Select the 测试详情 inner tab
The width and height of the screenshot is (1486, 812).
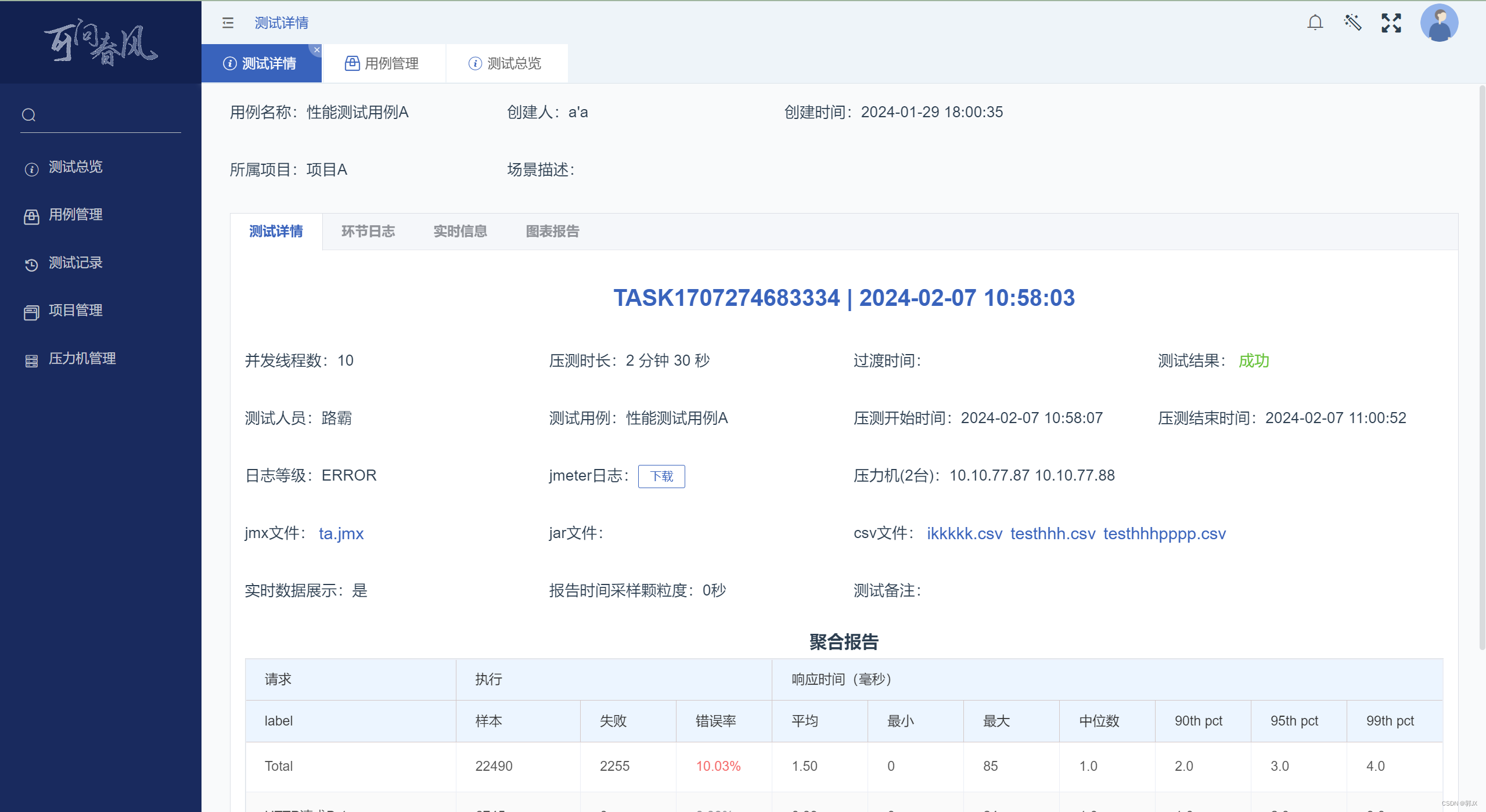coord(276,232)
